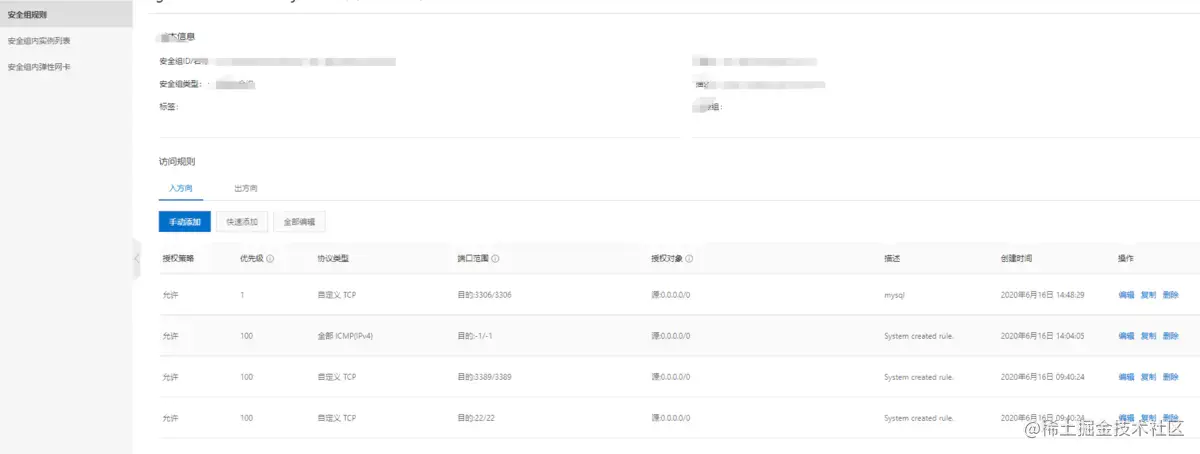The height and width of the screenshot is (454, 1200).
Task: Click the 快速添加 button
Action: coord(242,222)
